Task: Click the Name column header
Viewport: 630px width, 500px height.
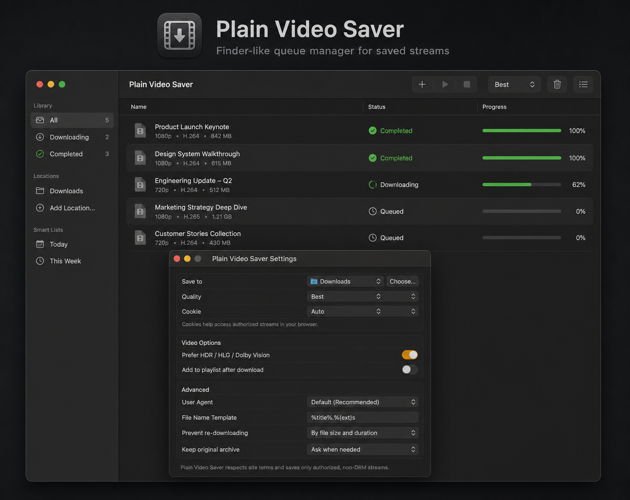Action: coord(139,107)
